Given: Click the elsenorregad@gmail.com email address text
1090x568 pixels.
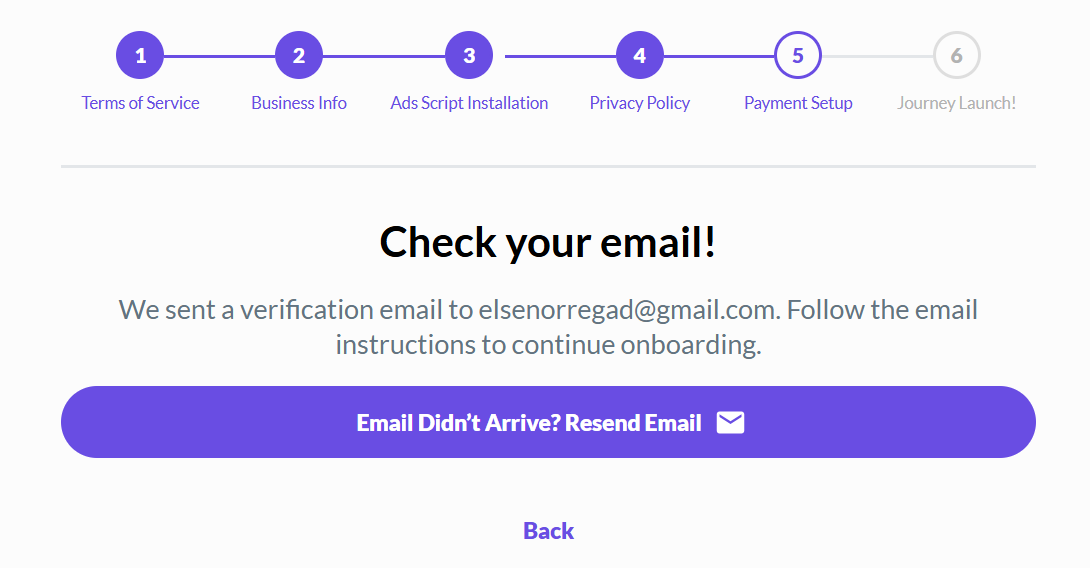Looking at the screenshot, I should (627, 310).
